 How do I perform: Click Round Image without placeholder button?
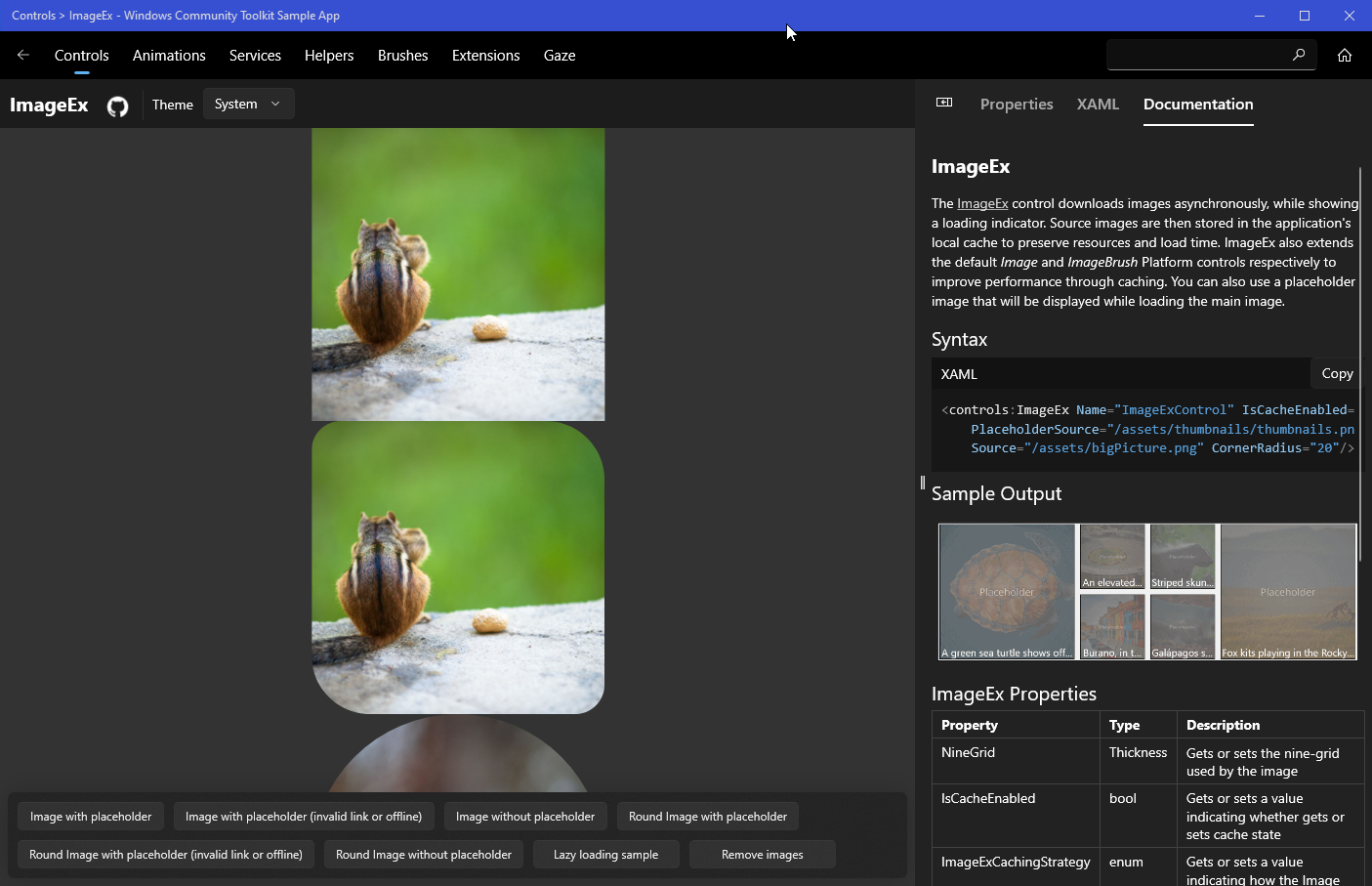click(x=424, y=855)
